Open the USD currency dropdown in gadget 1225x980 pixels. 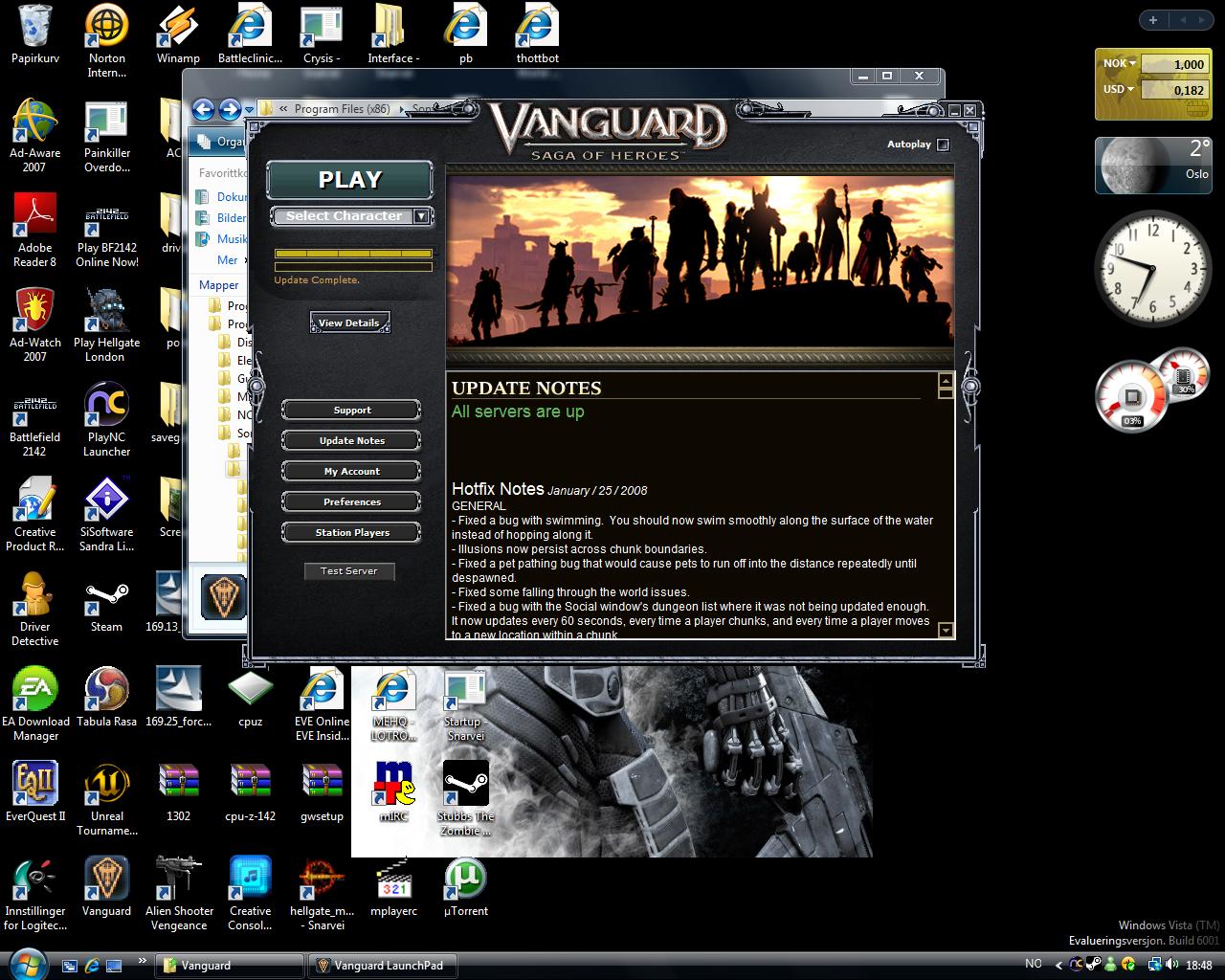coord(1119,90)
